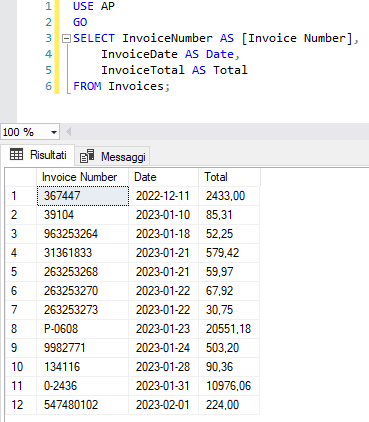Select cell with invoice number P-0608
Viewport: 369px width, 422px height.
[x=83, y=329]
